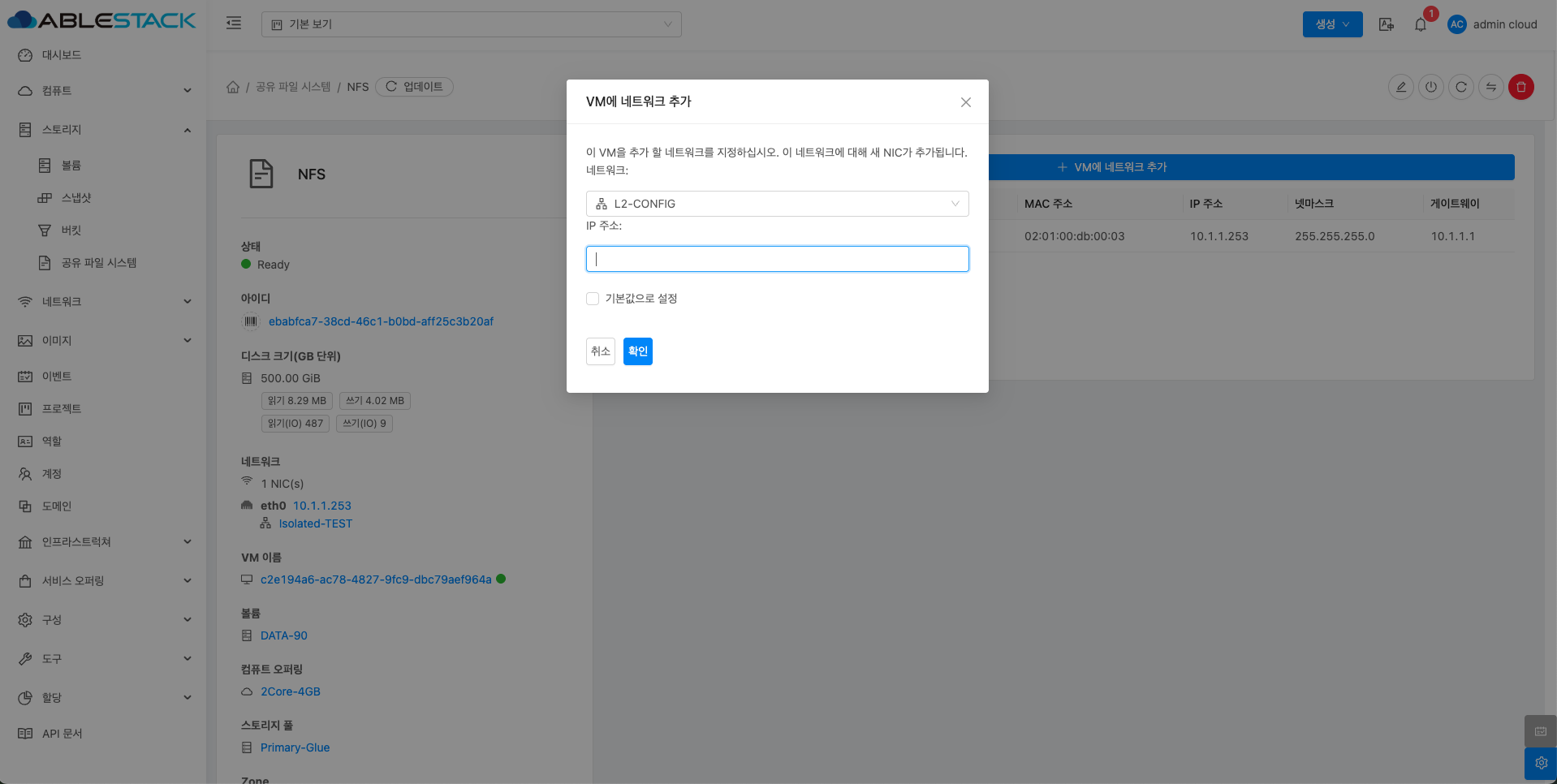This screenshot has width=1557, height=784.
Task: Click the 취소 cancel button
Action: (600, 351)
